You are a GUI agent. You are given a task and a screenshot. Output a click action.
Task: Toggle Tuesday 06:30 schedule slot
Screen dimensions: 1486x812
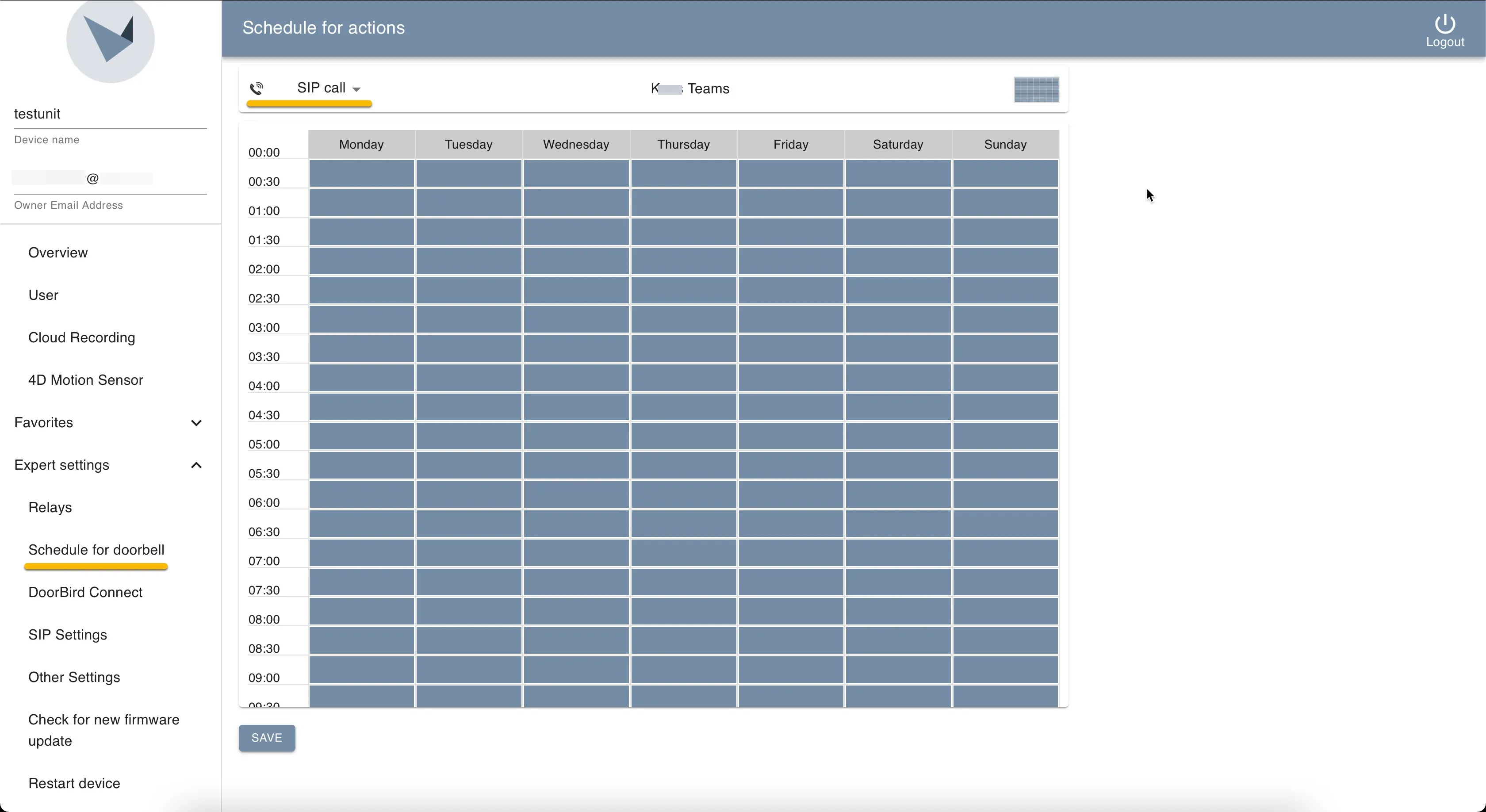point(468,553)
